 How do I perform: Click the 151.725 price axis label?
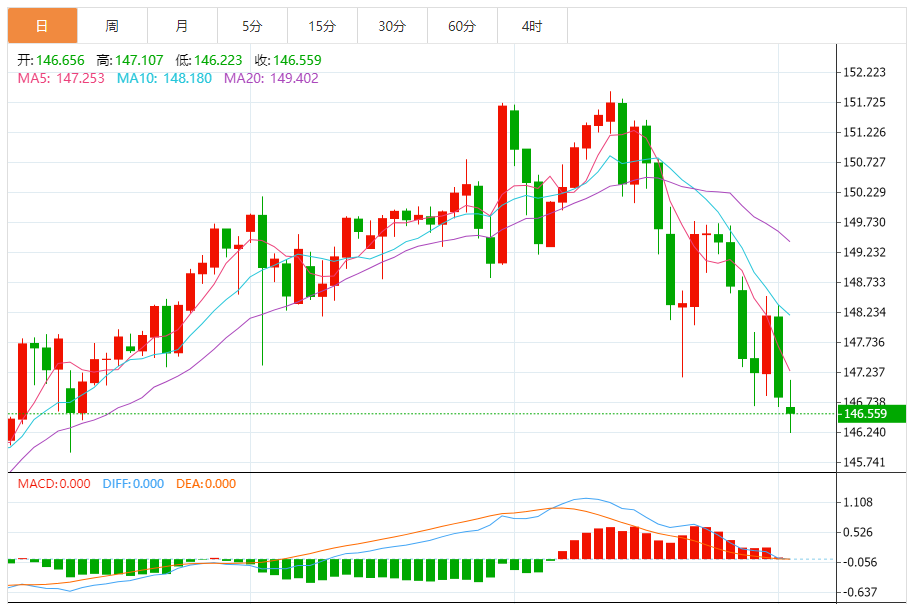pyautogui.click(x=864, y=102)
